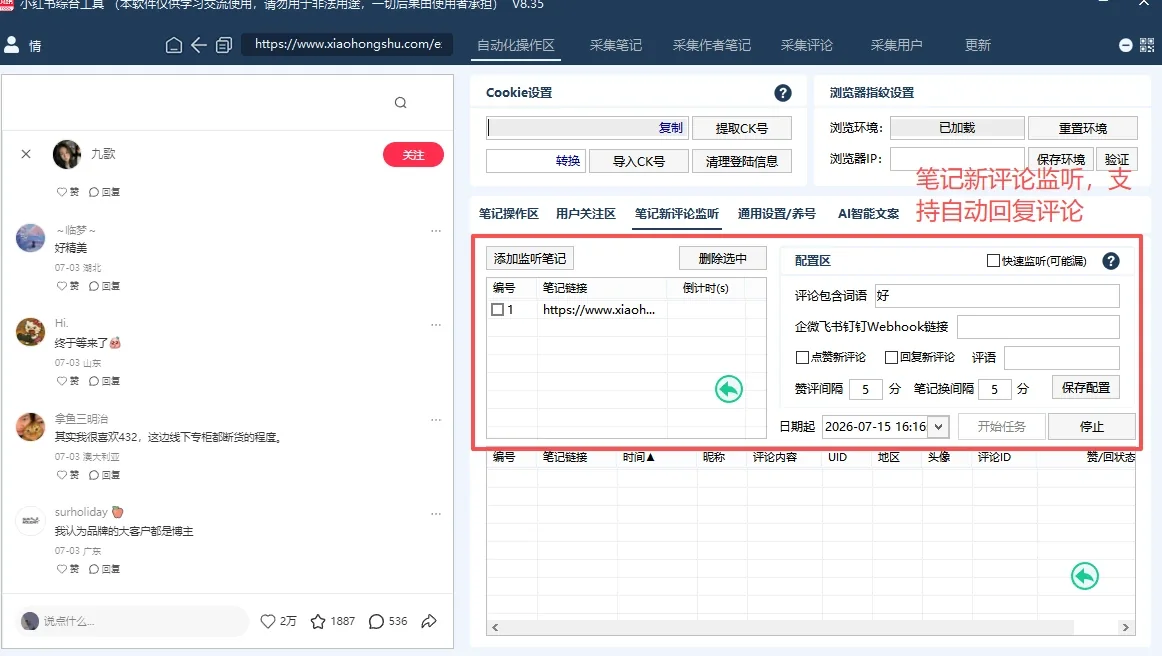Toggle 回复新评论 checkbox

tap(892, 357)
